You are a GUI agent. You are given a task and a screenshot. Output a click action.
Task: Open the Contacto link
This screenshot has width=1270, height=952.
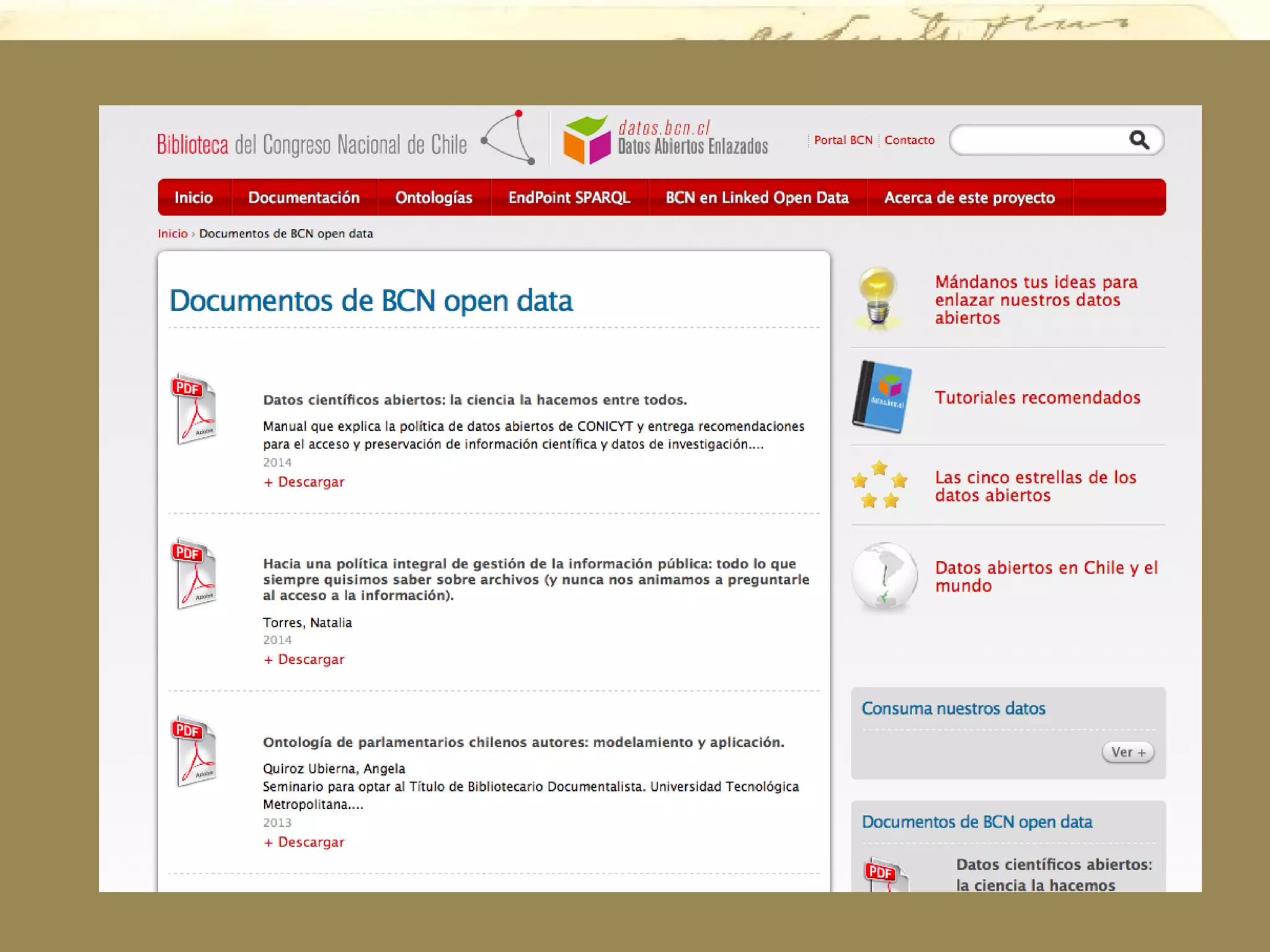click(909, 140)
